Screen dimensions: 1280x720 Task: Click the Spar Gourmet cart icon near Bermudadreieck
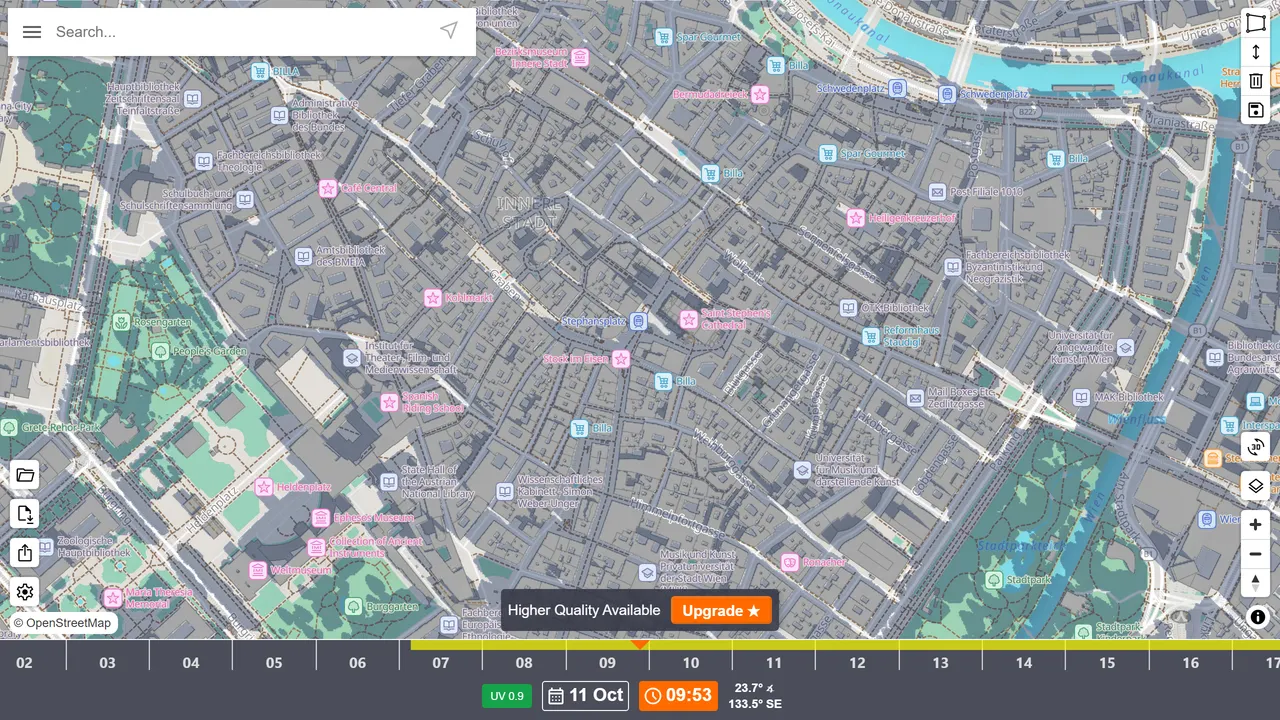(662, 37)
